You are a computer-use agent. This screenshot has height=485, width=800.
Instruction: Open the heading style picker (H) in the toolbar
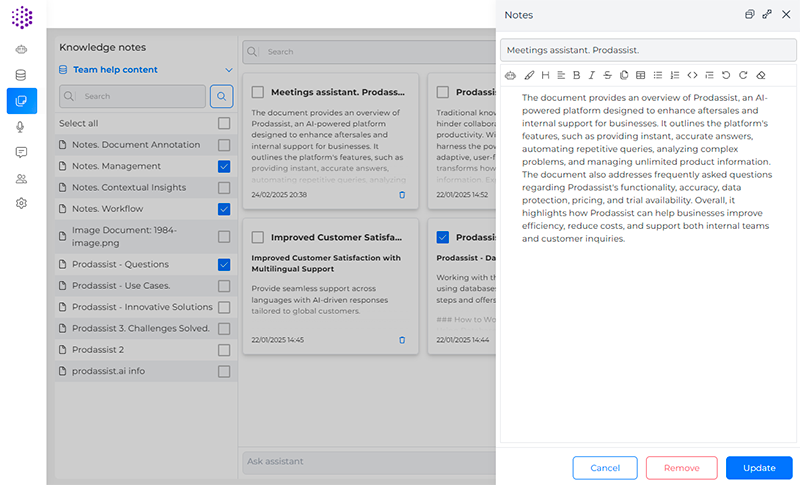545,75
